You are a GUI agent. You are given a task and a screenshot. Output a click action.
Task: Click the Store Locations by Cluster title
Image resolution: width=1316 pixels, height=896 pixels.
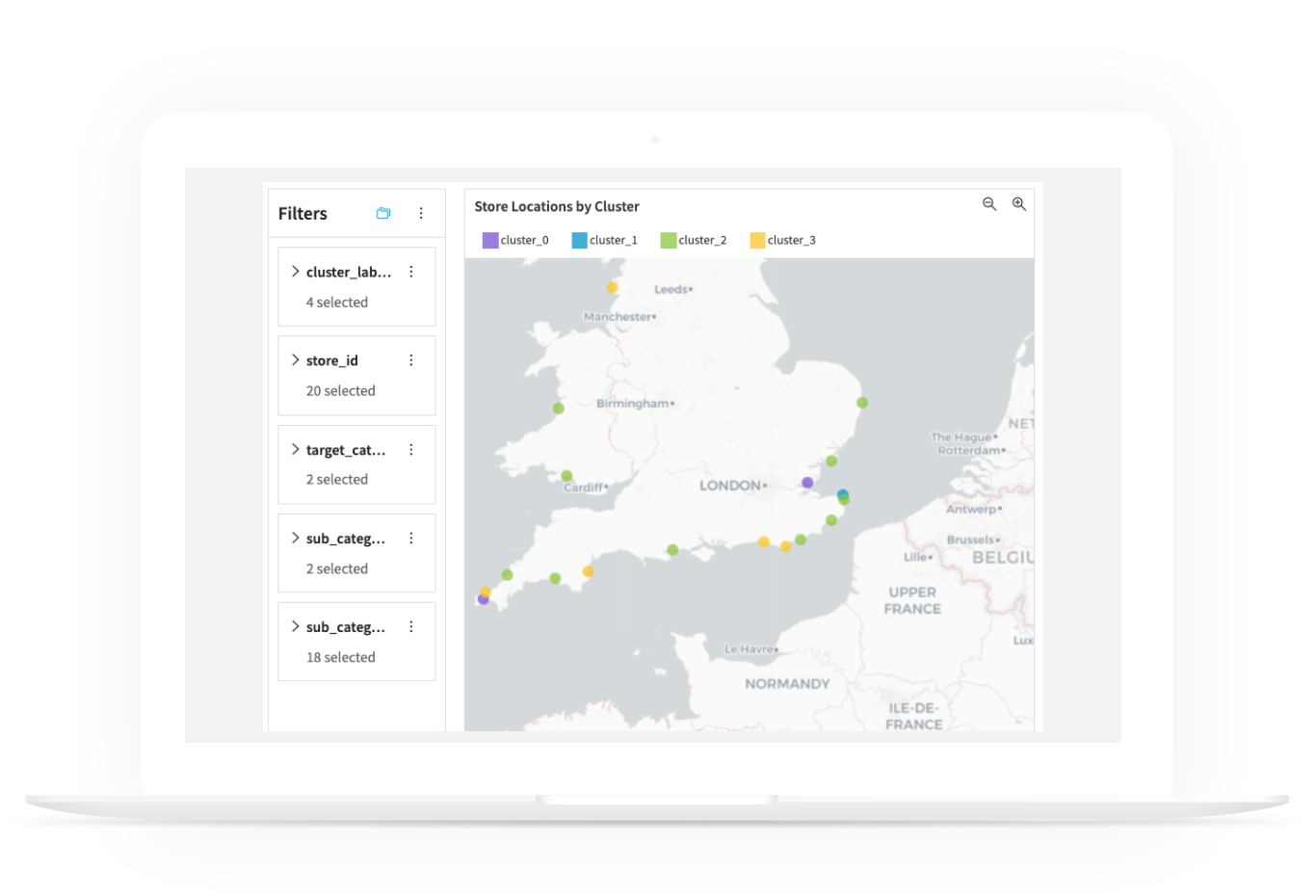[557, 206]
